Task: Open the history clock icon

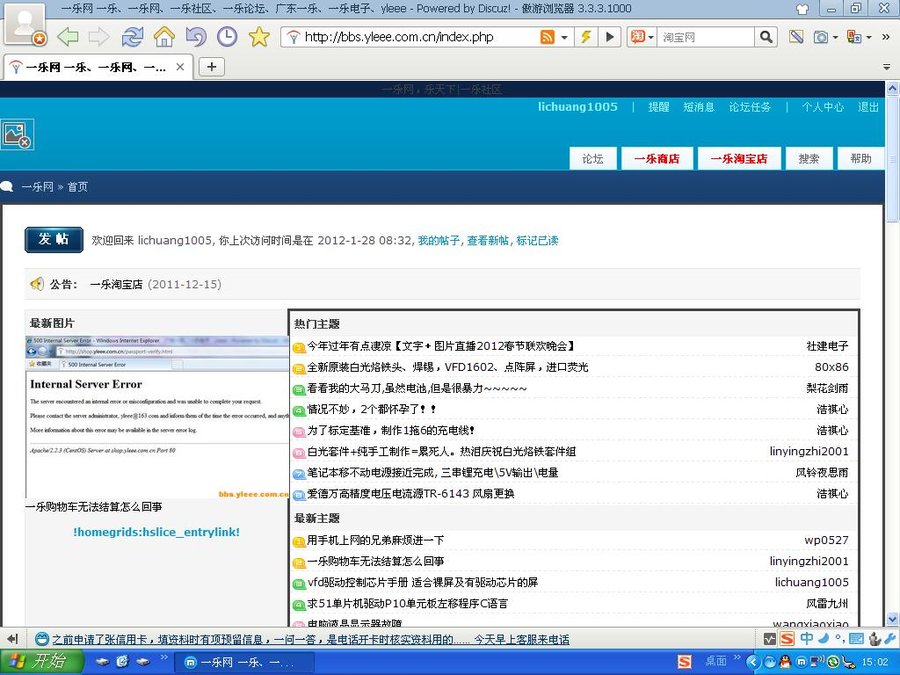Action: coord(227,37)
